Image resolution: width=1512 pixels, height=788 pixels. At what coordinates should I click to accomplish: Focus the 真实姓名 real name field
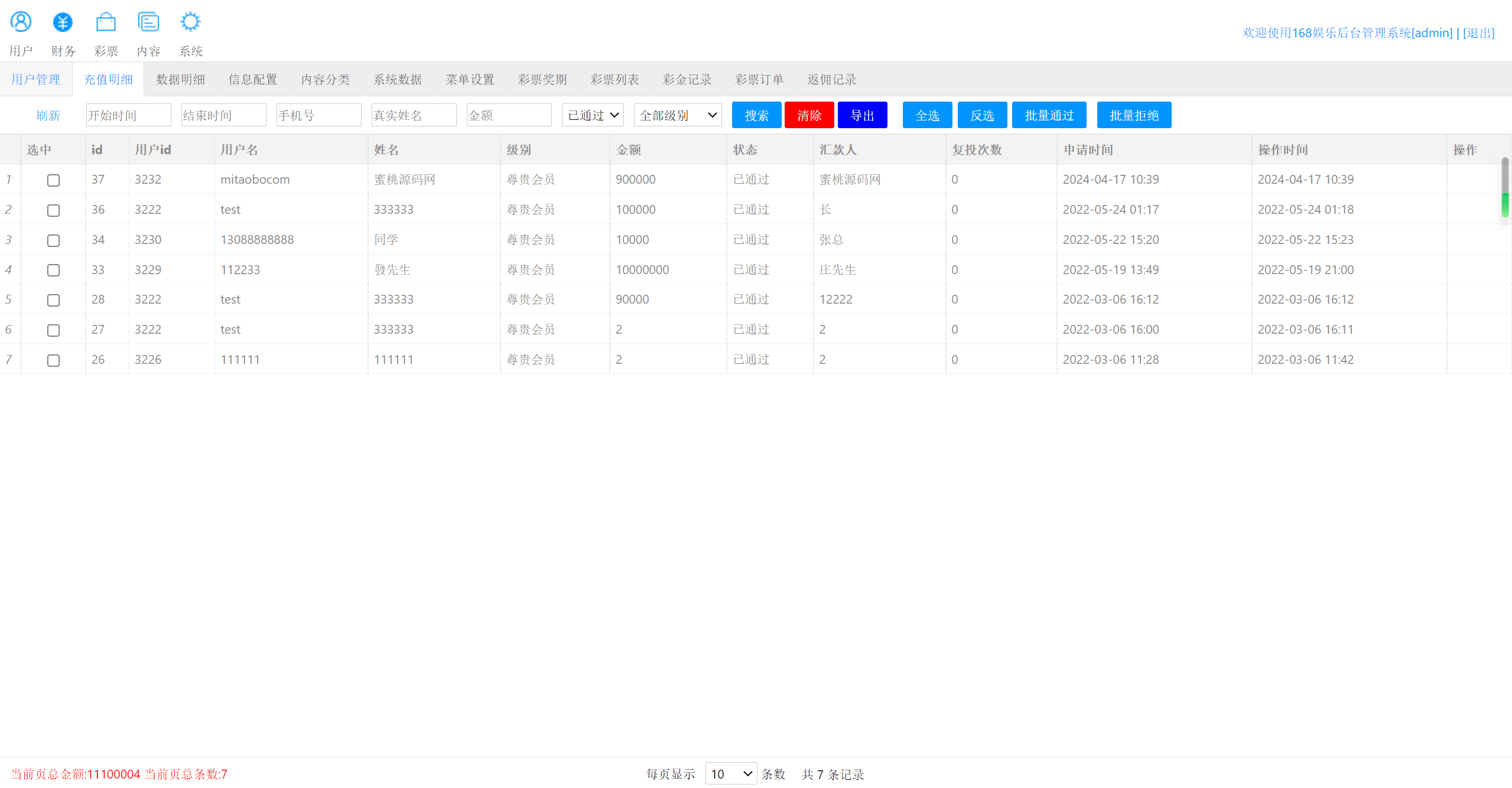[x=414, y=115]
